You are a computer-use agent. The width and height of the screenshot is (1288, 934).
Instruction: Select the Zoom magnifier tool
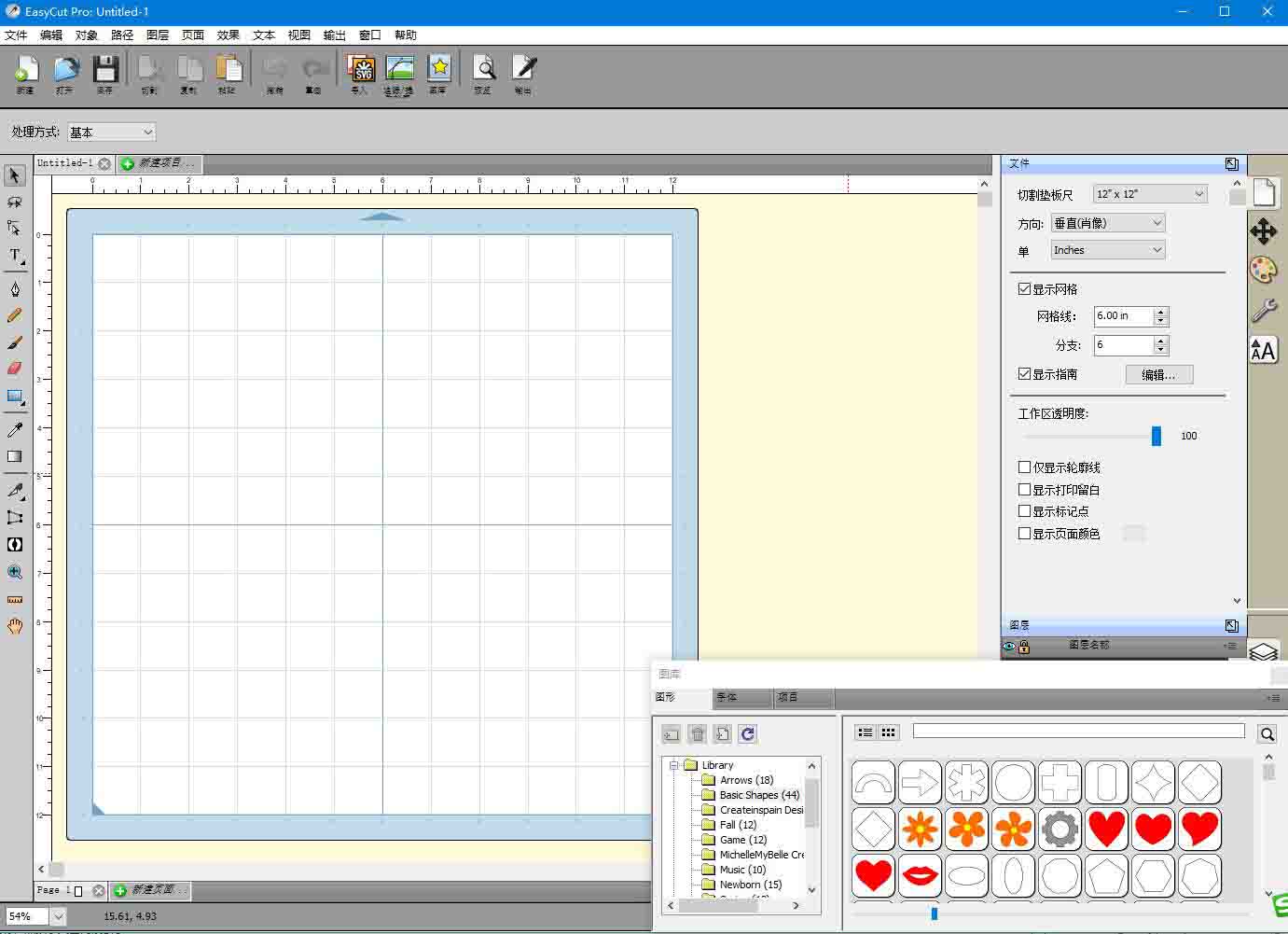pyautogui.click(x=15, y=572)
